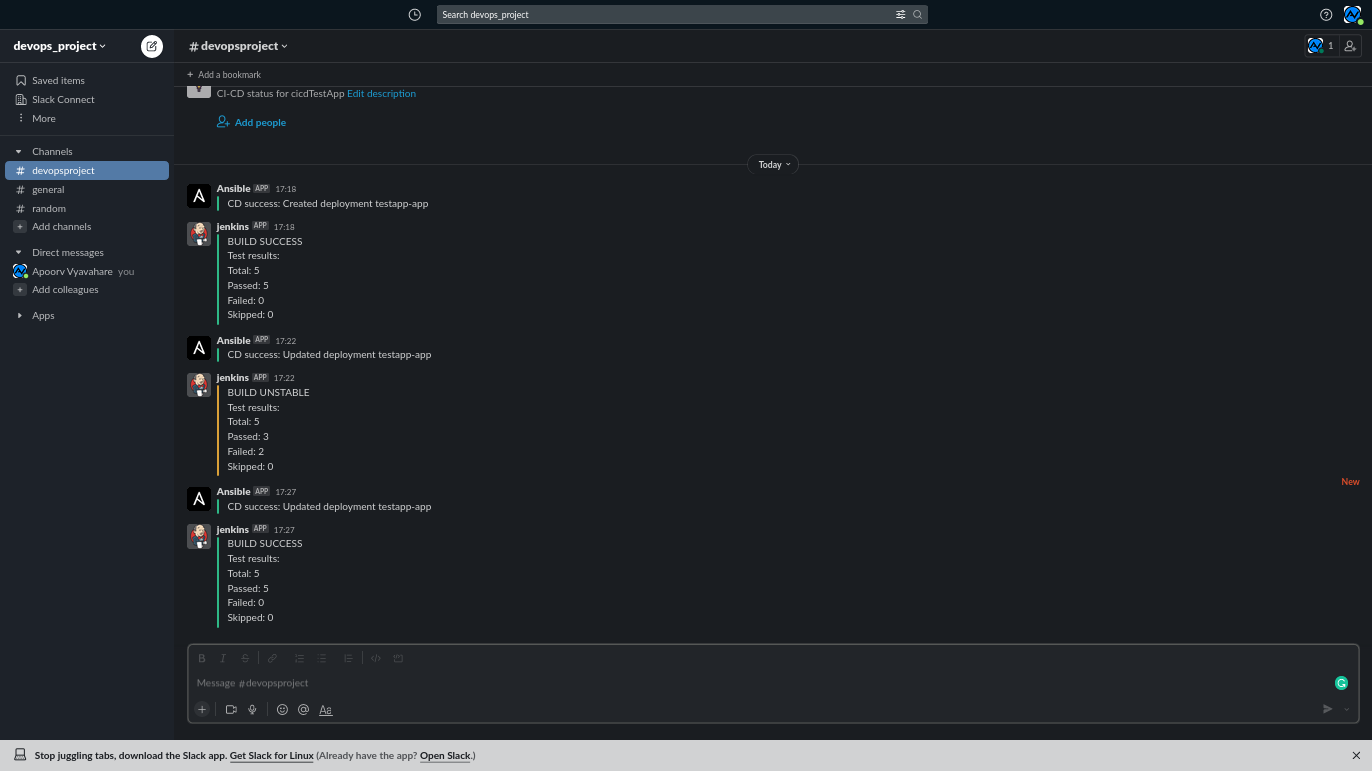
Task: Insert a code block in composer
Action: [398, 658]
